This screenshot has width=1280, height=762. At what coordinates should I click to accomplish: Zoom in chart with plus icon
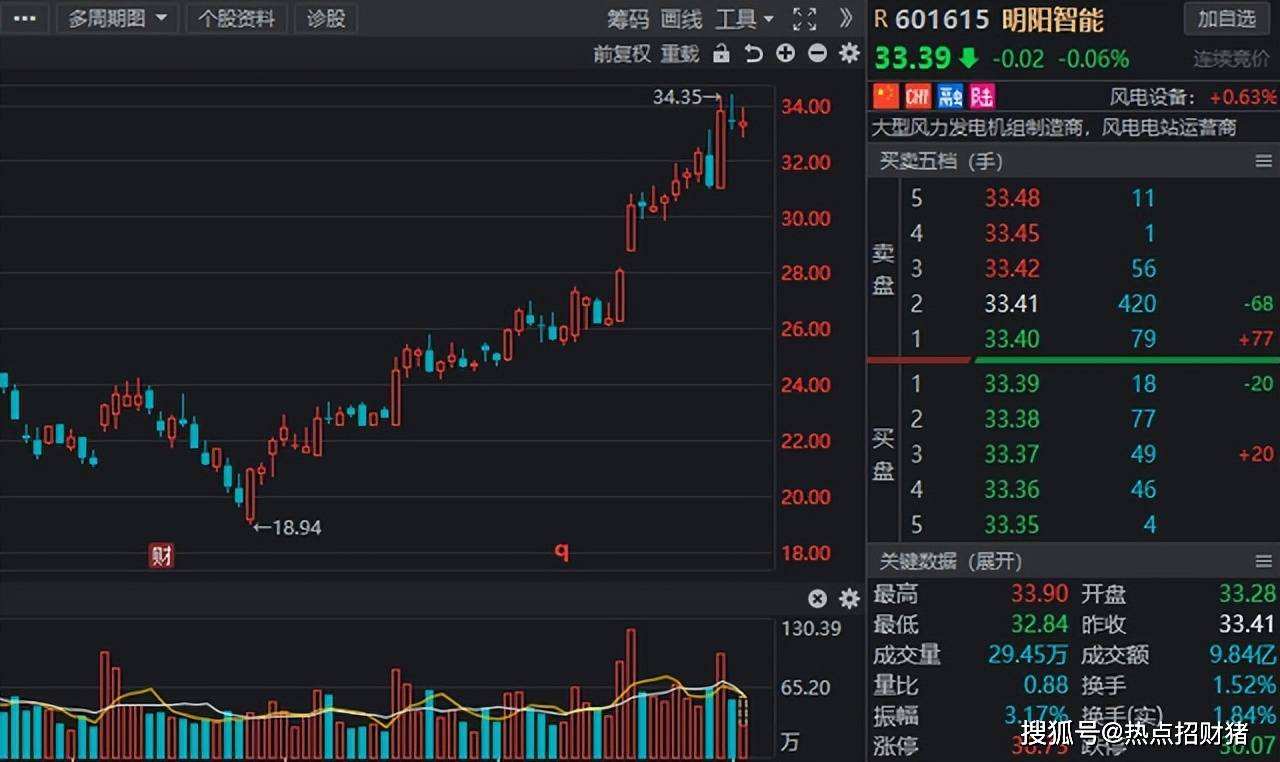(x=785, y=54)
